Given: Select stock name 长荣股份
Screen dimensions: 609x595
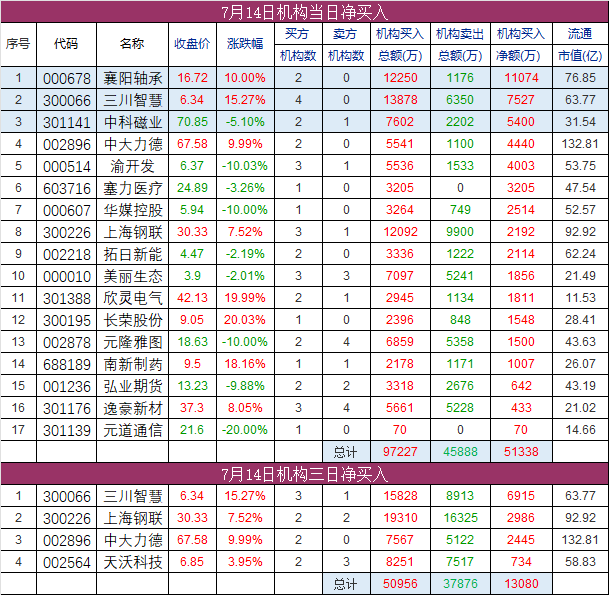Looking at the screenshot, I should [132, 320].
